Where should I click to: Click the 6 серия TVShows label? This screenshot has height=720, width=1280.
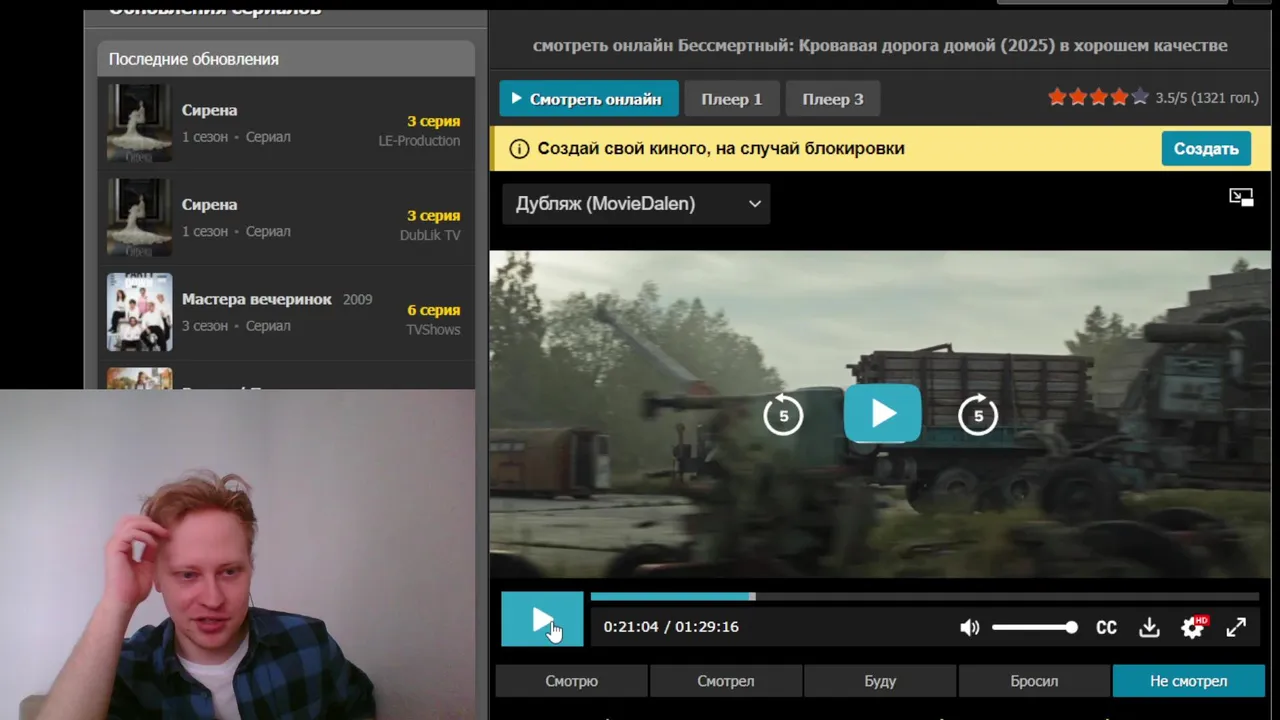[x=433, y=319]
